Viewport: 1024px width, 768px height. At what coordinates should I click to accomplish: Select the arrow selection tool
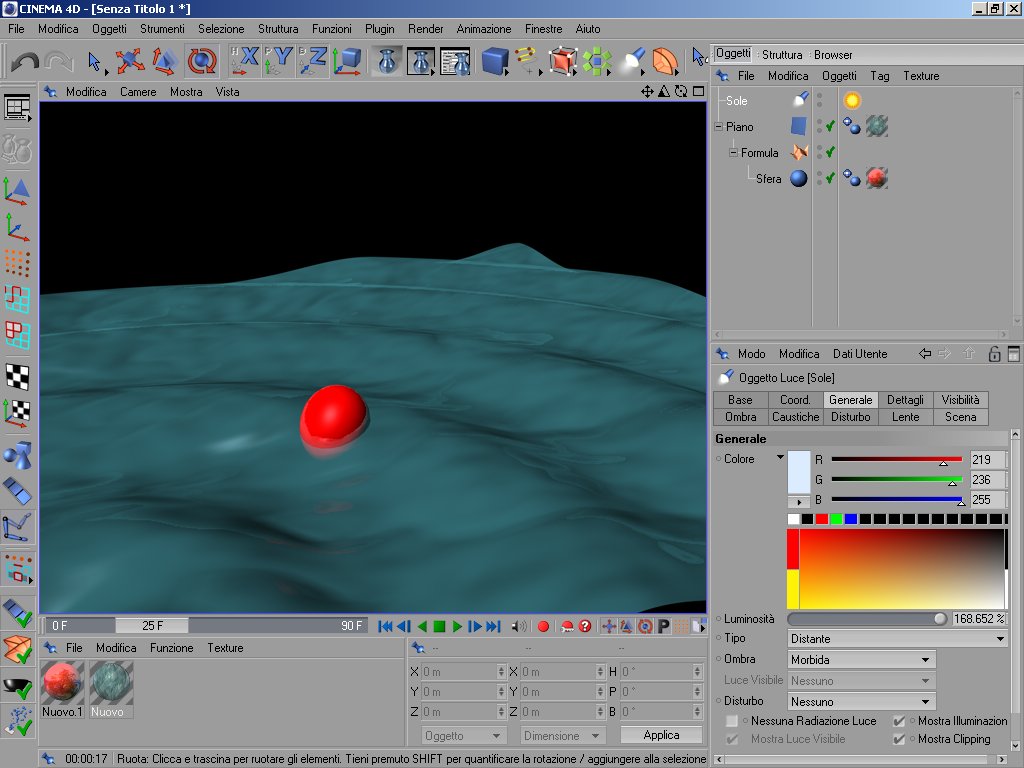tap(95, 61)
